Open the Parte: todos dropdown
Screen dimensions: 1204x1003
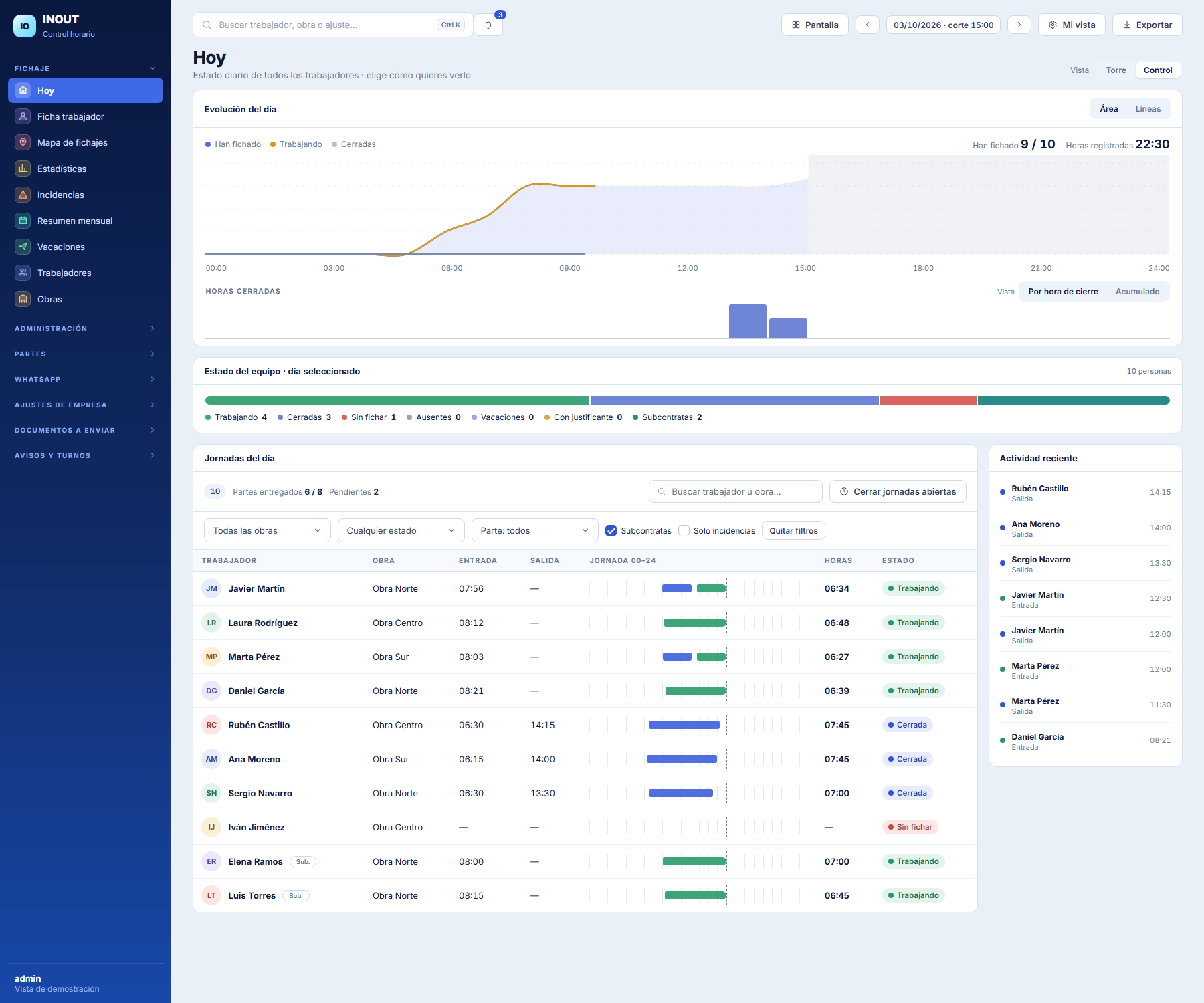click(x=534, y=530)
